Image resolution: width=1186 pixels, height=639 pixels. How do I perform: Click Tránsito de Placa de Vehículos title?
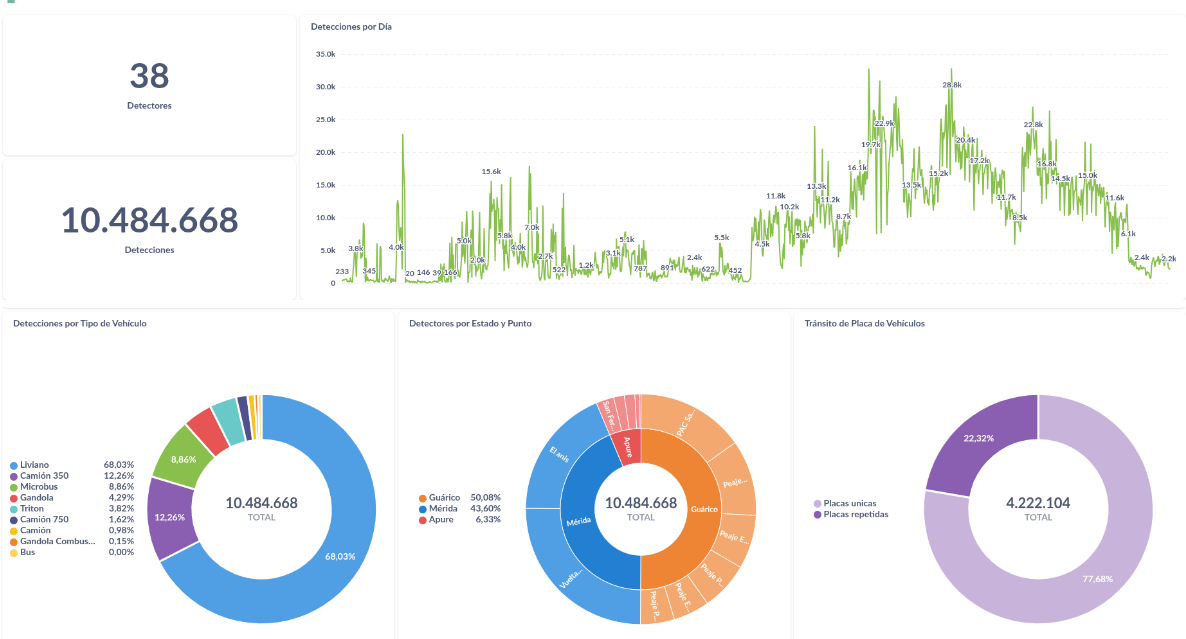pyautogui.click(x=864, y=323)
